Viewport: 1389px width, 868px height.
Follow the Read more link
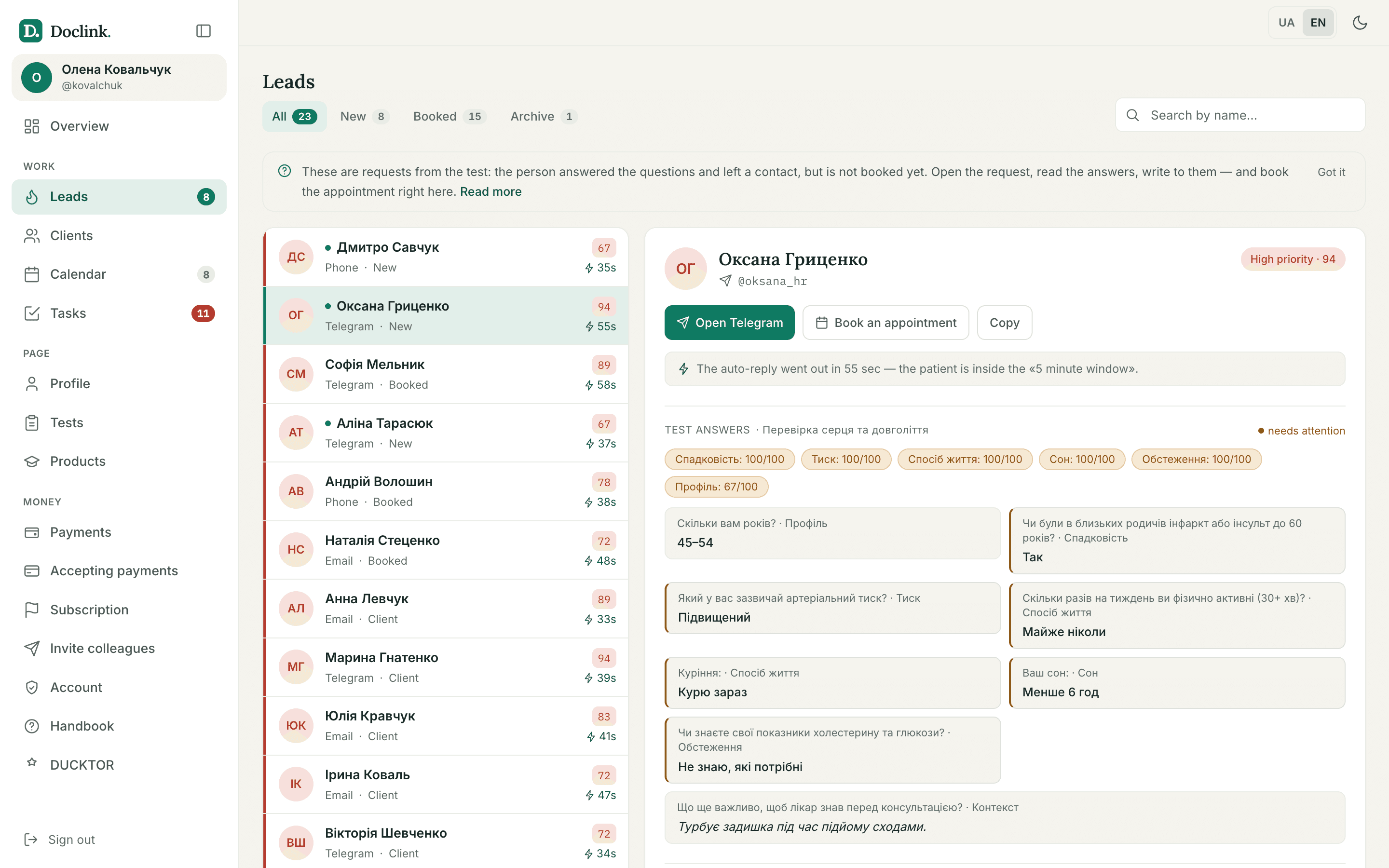click(491, 192)
